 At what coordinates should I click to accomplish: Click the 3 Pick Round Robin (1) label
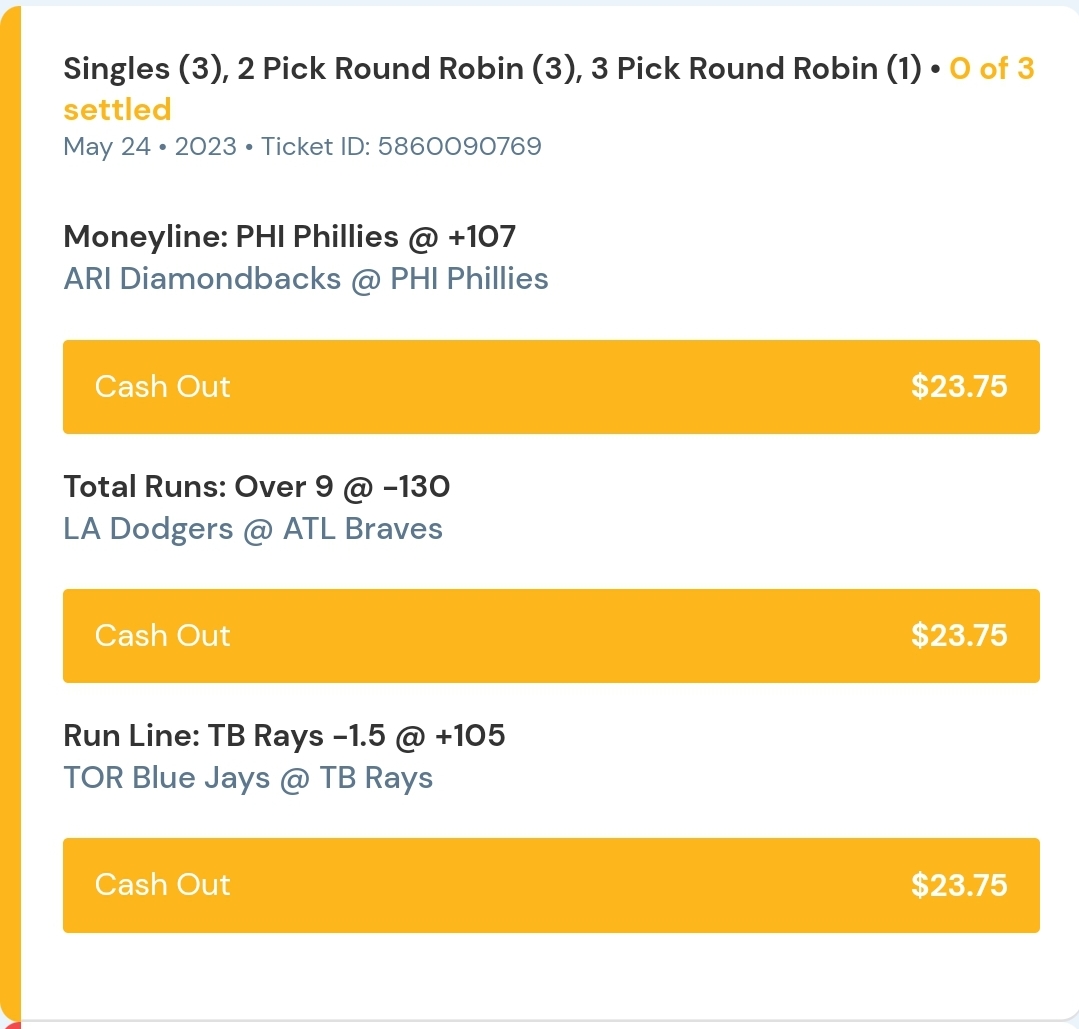coord(756,69)
